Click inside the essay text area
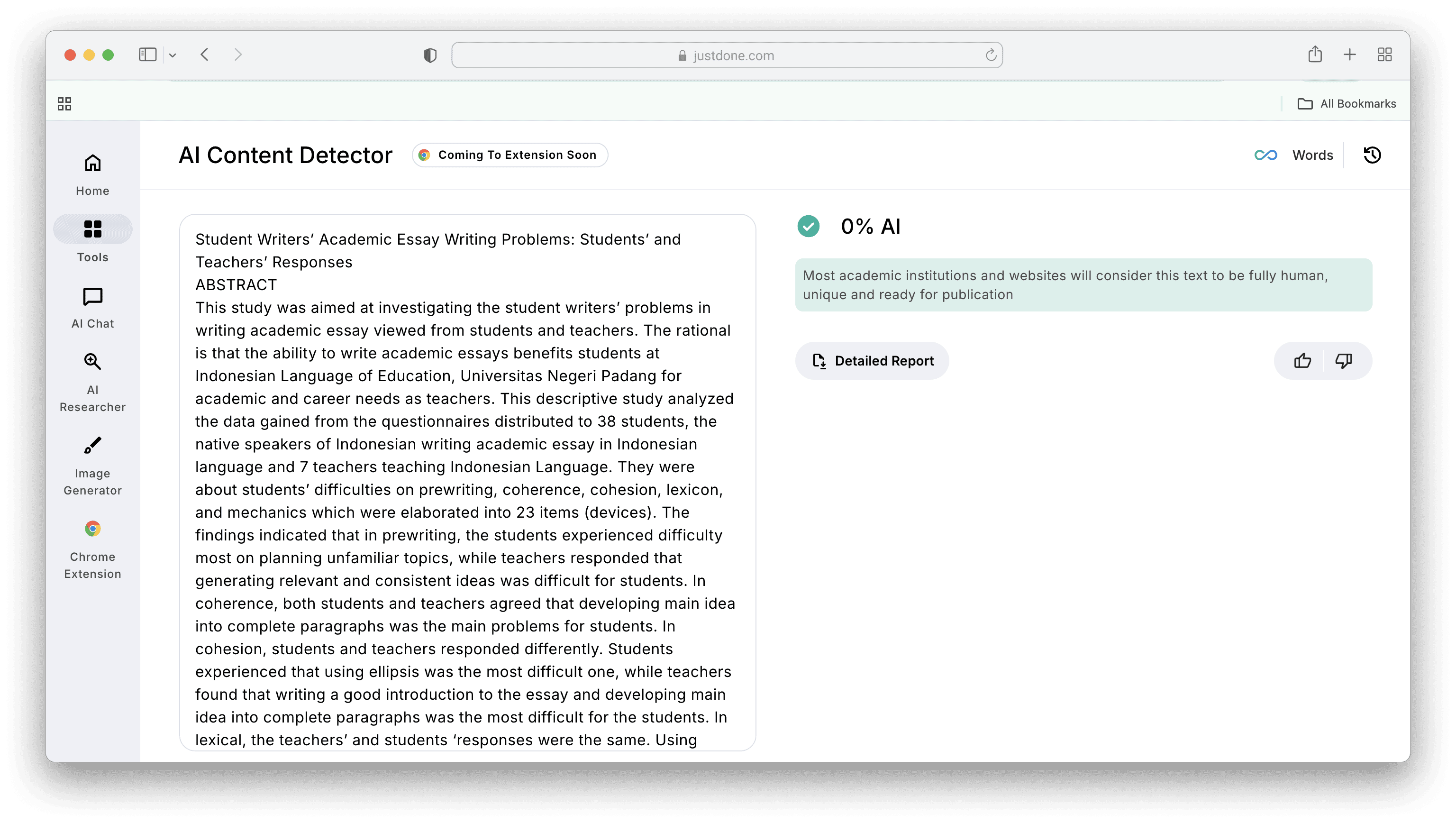Image resolution: width=1456 pixels, height=823 pixels. [x=467, y=480]
